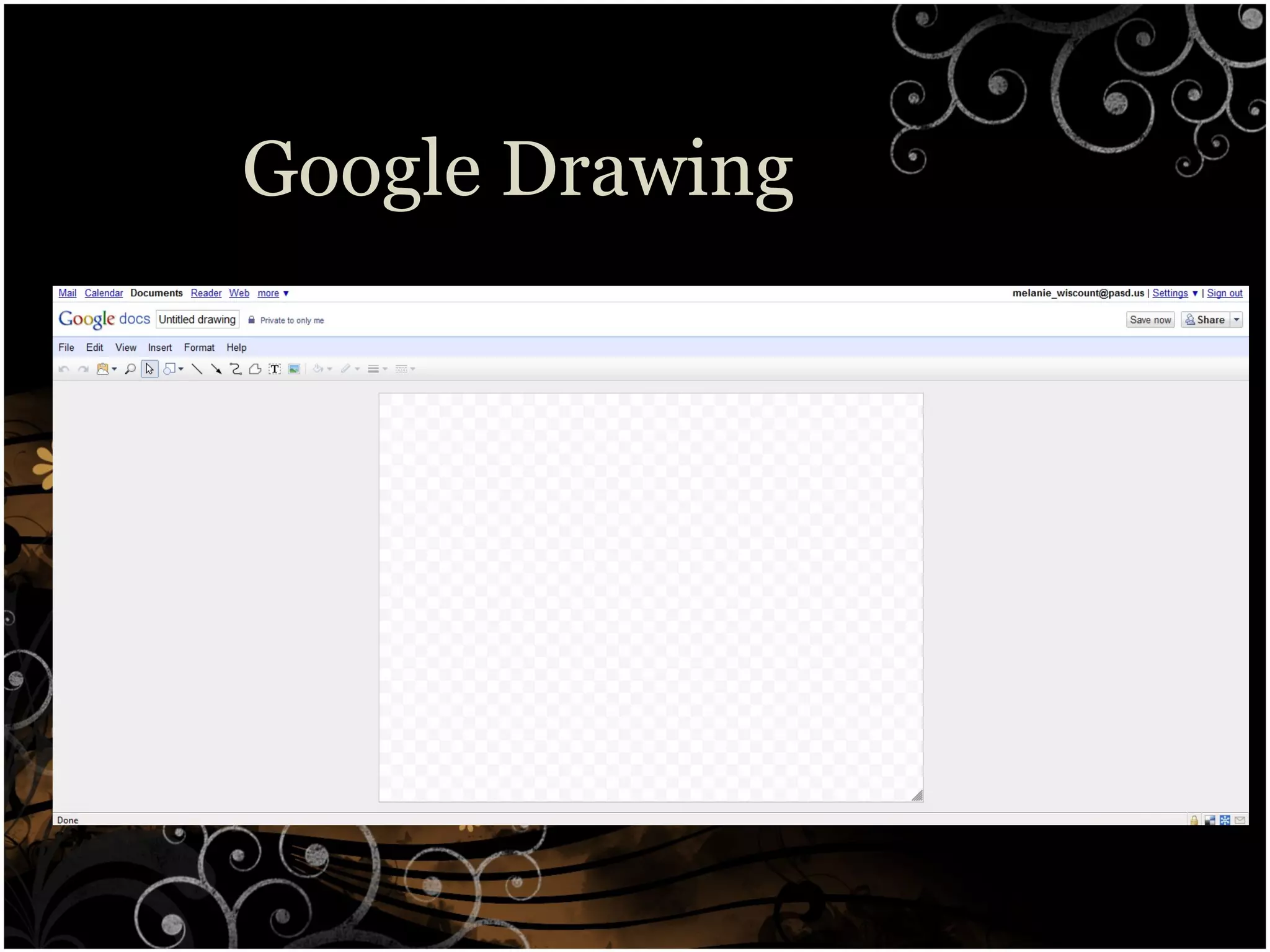Open the Share button dropdown arrow
Viewport: 1270px width, 952px height.
(1237, 320)
